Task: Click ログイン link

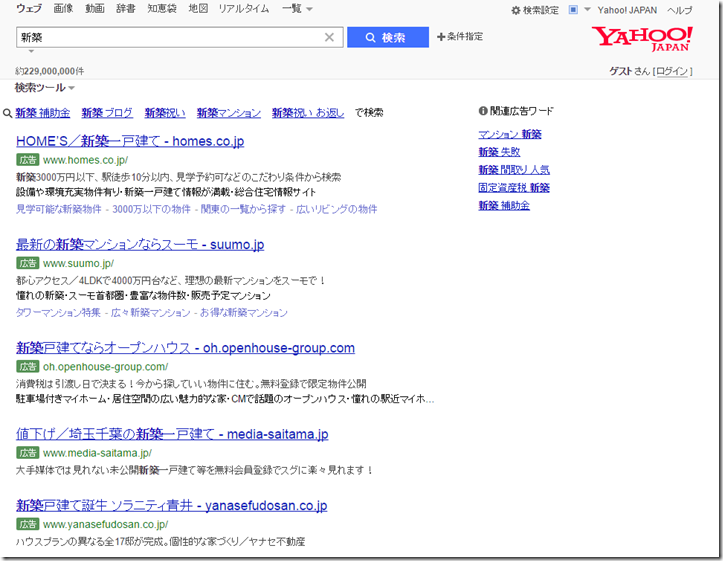Action: [x=672, y=71]
